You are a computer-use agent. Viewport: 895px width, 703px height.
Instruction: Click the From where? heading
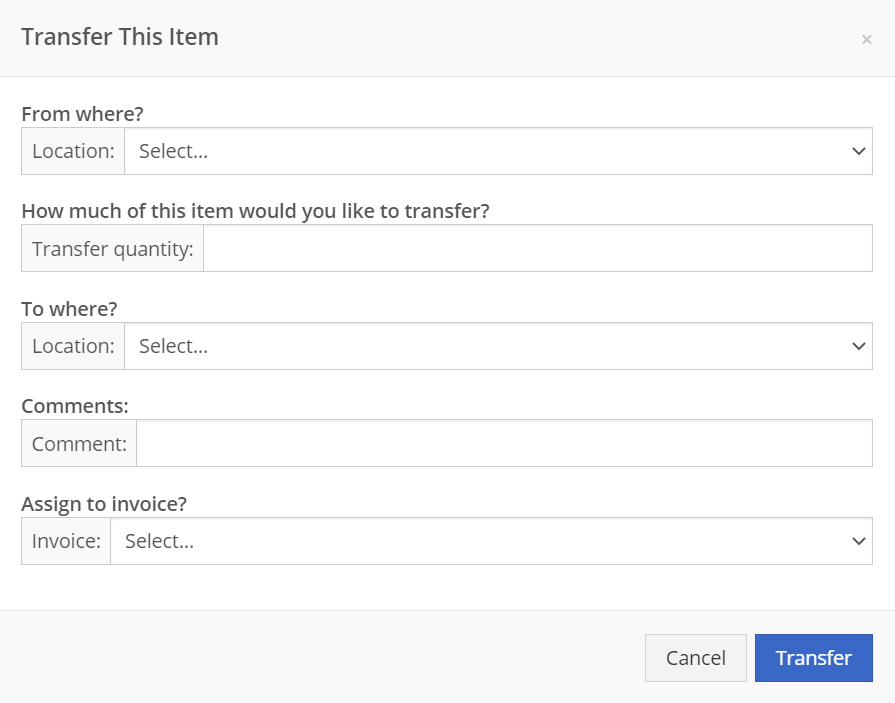82,114
